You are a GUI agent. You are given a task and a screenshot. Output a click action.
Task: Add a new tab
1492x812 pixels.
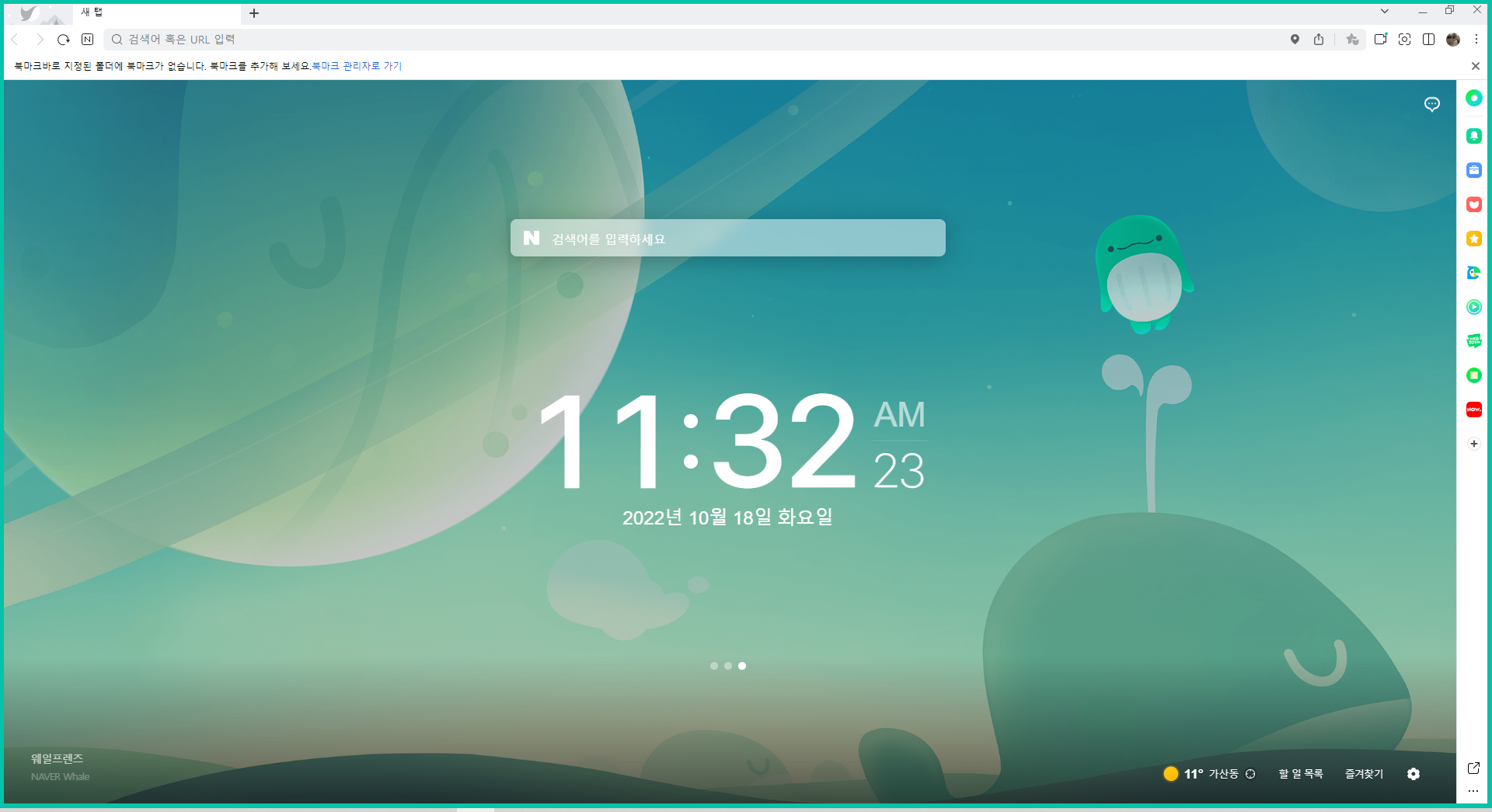click(254, 13)
